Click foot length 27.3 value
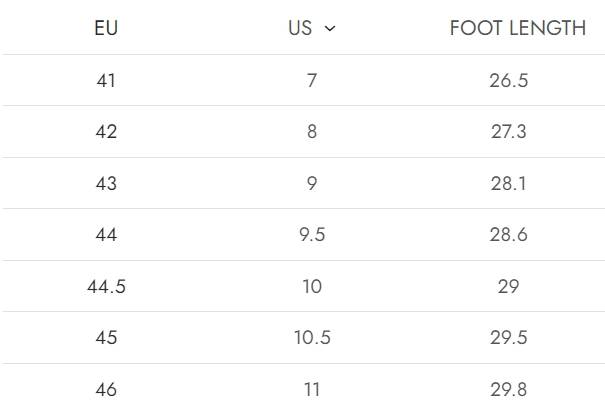605x418 pixels. pos(508,132)
